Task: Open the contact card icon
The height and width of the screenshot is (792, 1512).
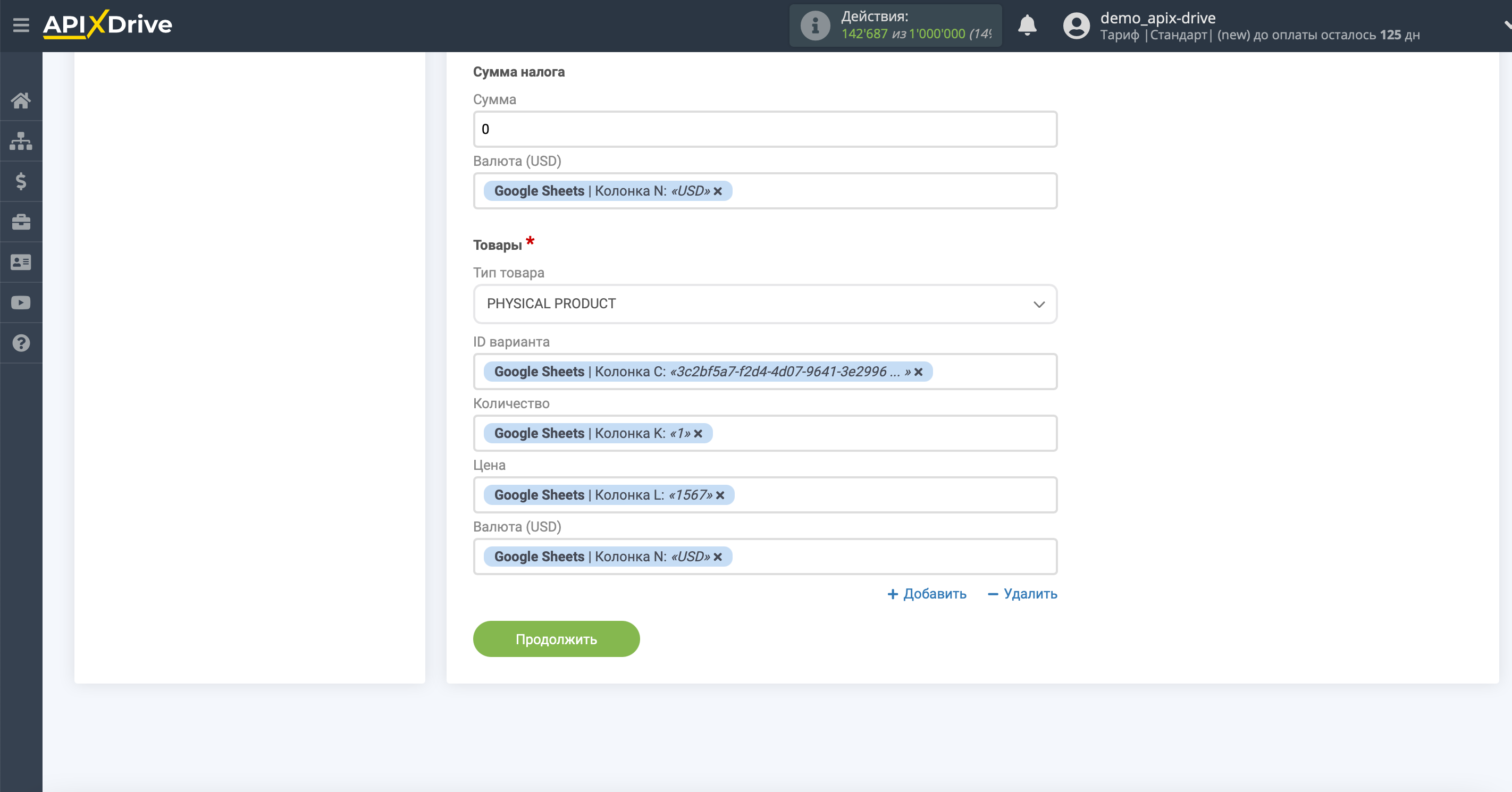Action: click(21, 262)
